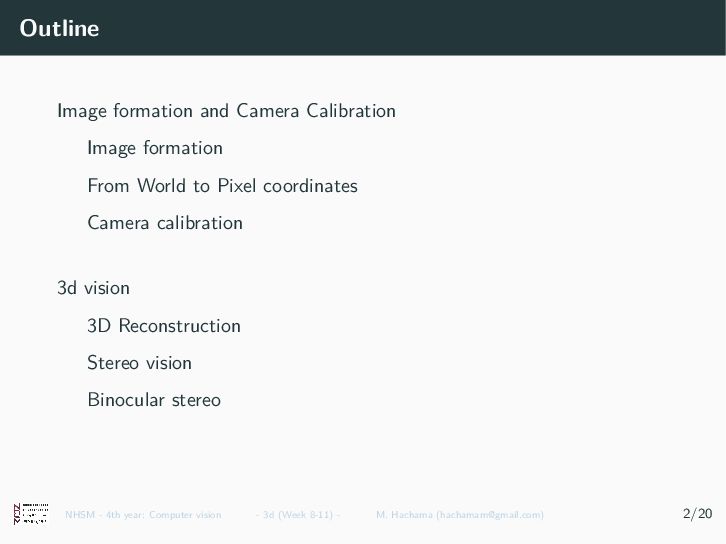
Task: Jump to the 'Camera calibration' subsection
Action: point(165,223)
